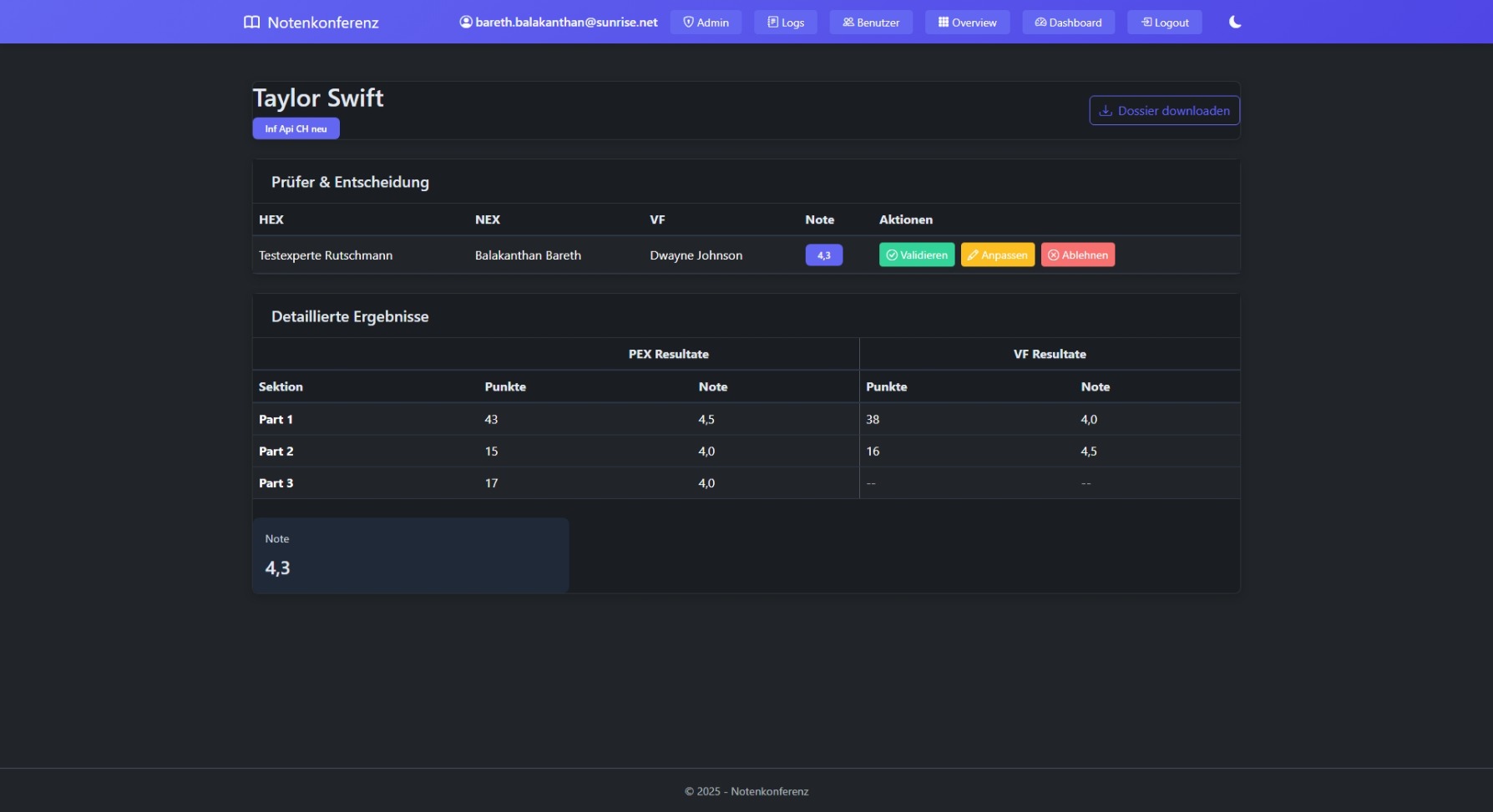
Task: Open the Admin menu item
Action: point(706,23)
